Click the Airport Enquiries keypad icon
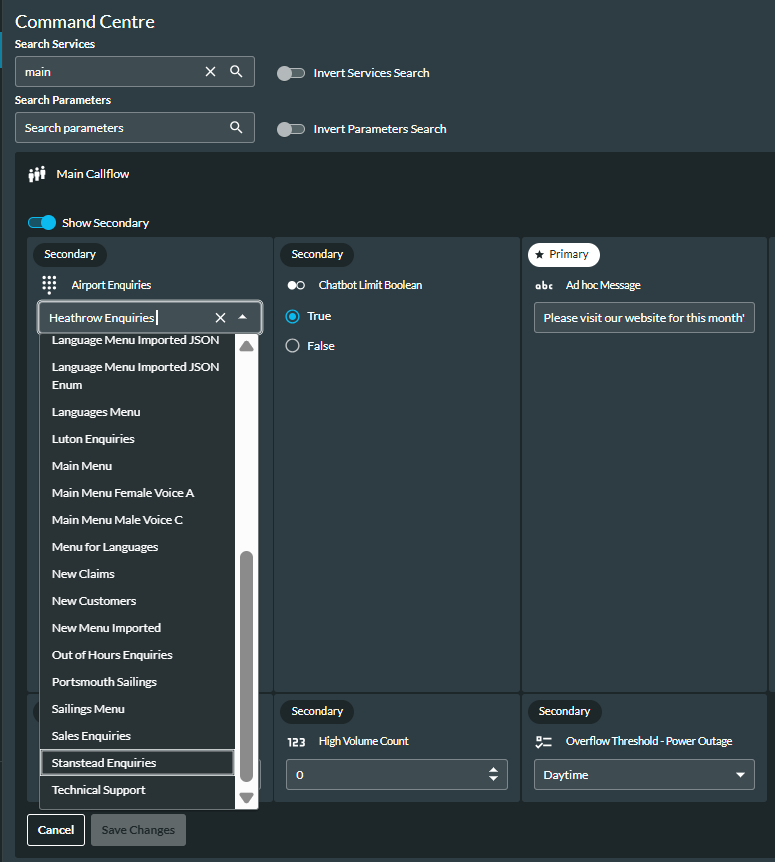Screen dimensions: 775x862 pyautogui.click(x=49, y=285)
